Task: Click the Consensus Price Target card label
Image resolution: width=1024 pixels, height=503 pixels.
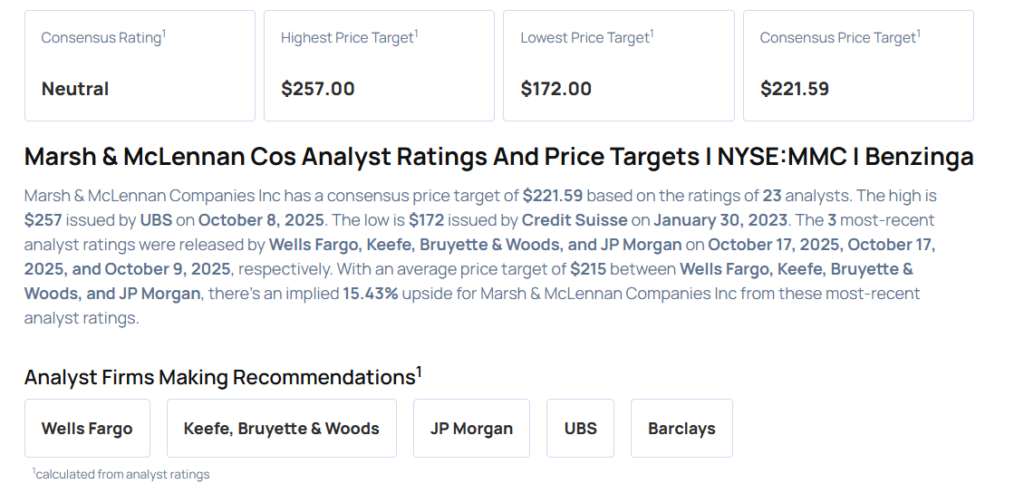Action: tap(838, 37)
